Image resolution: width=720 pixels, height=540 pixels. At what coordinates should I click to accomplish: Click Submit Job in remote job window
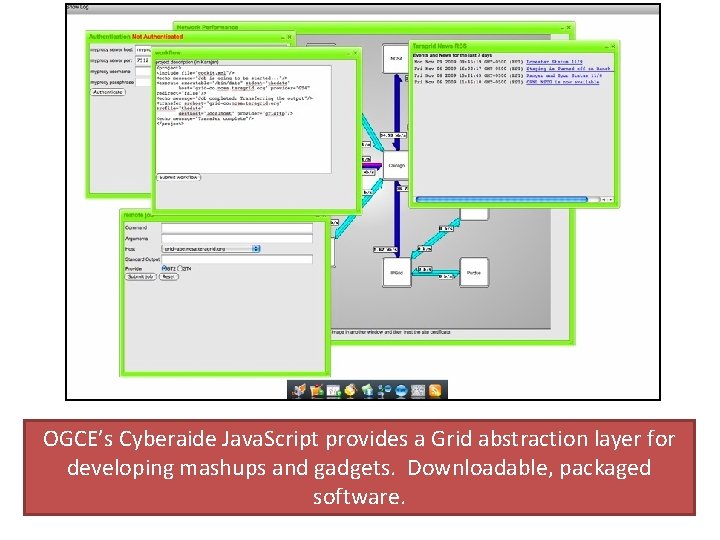click(x=141, y=277)
